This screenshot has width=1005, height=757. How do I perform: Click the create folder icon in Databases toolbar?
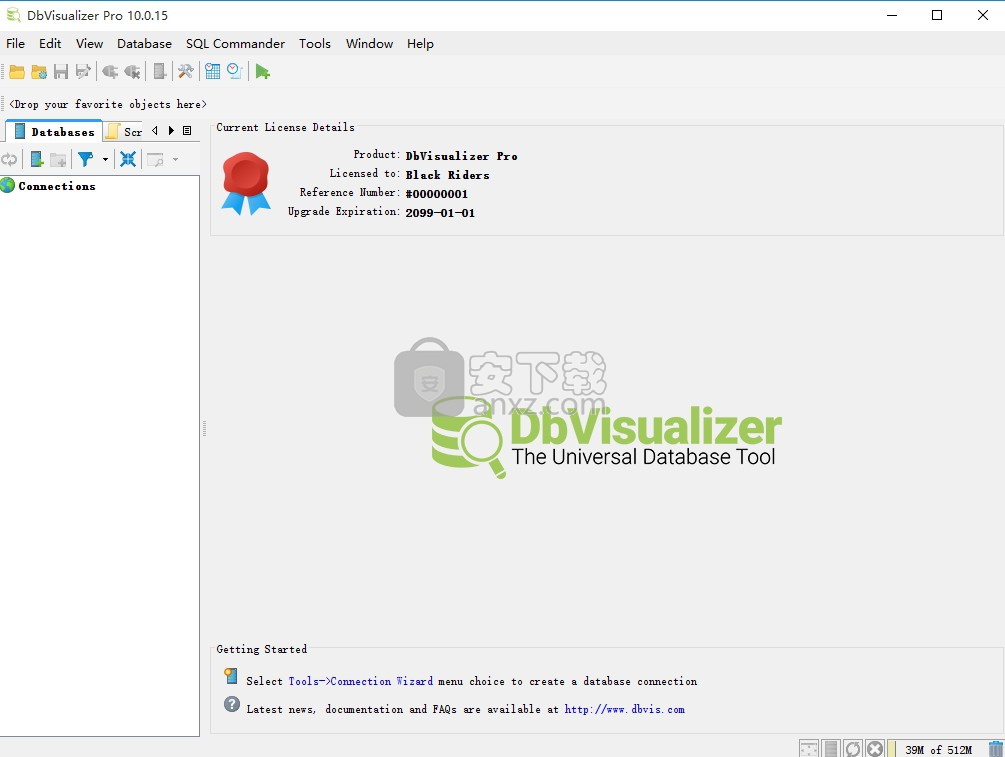tap(58, 160)
